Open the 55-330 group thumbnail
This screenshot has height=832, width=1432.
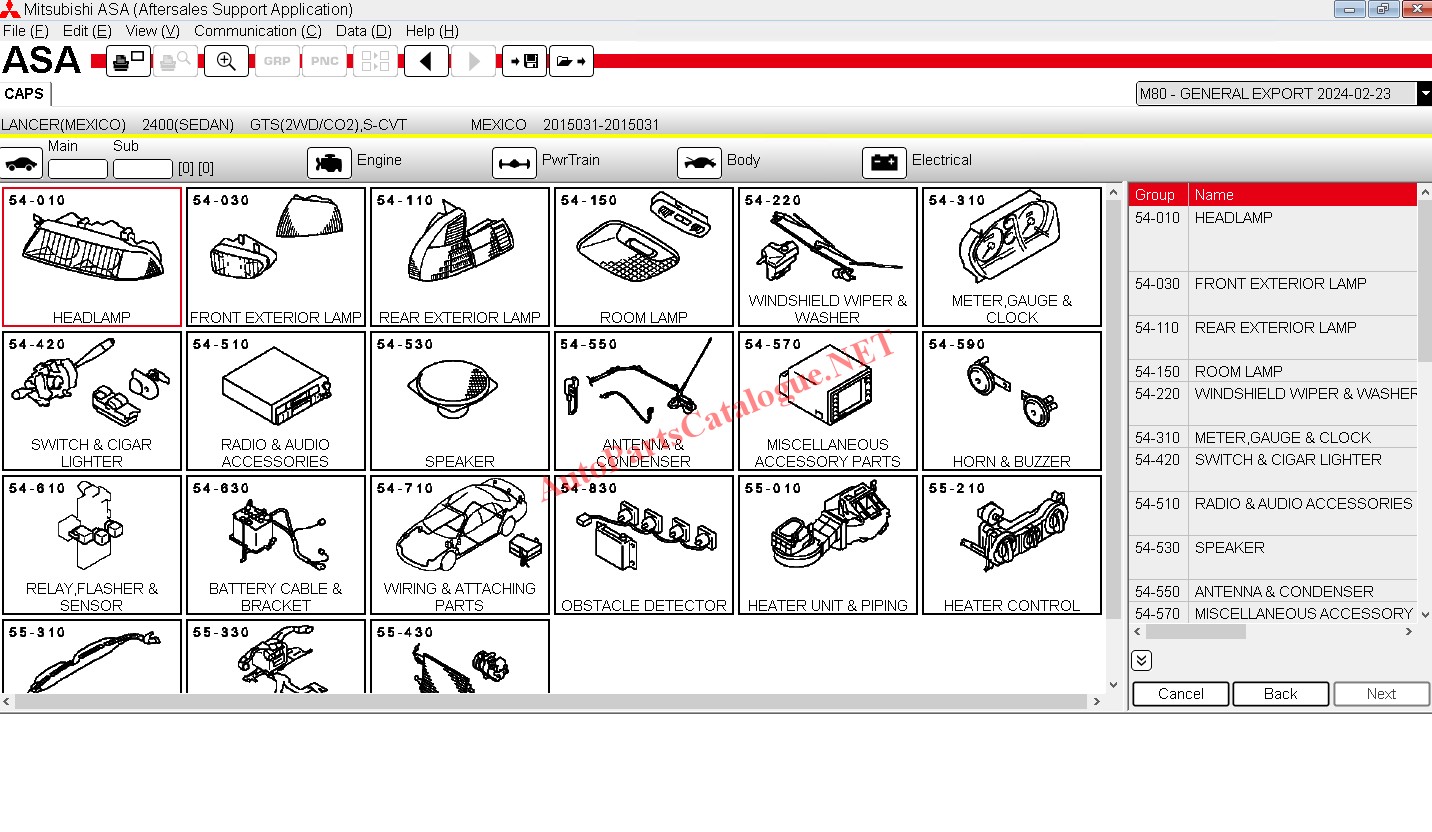click(x=276, y=657)
